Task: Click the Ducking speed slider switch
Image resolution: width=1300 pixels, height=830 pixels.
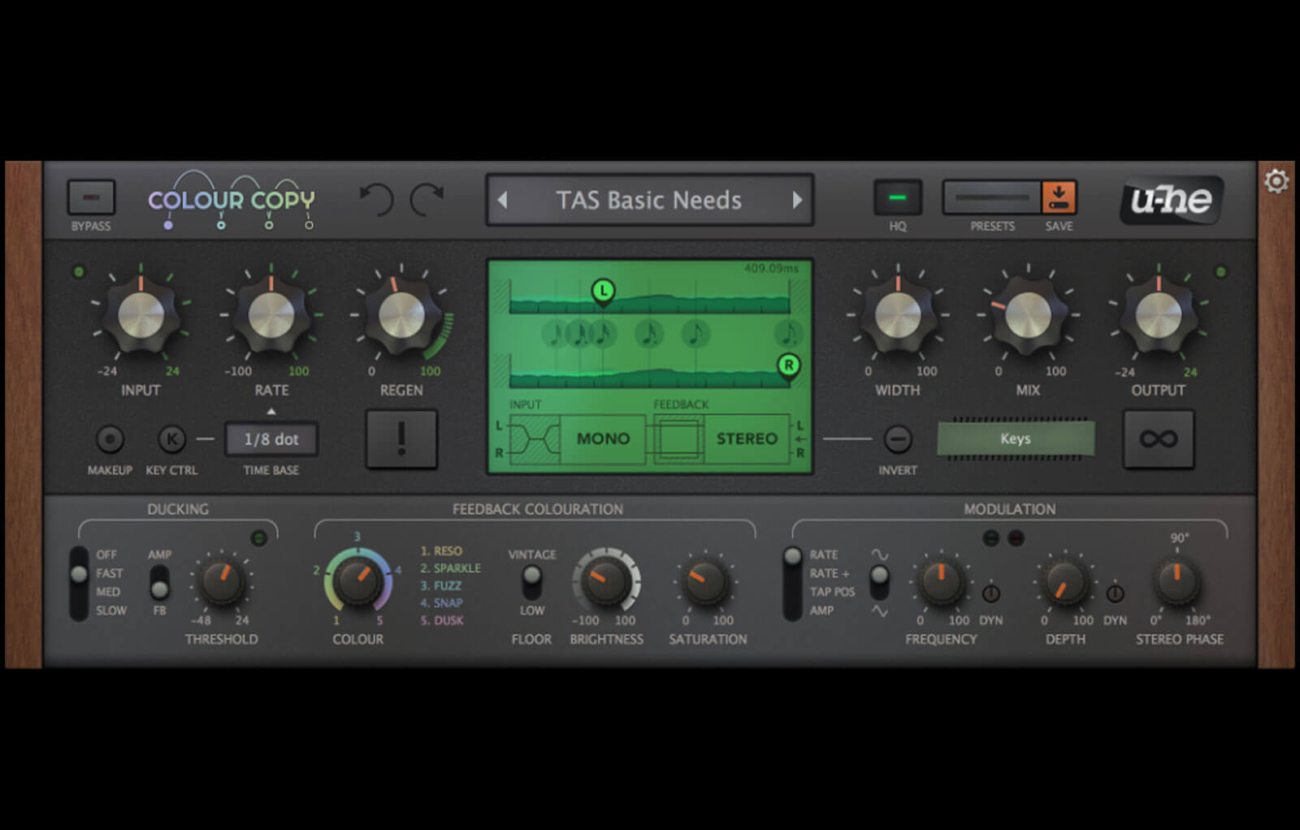Action: (78, 582)
